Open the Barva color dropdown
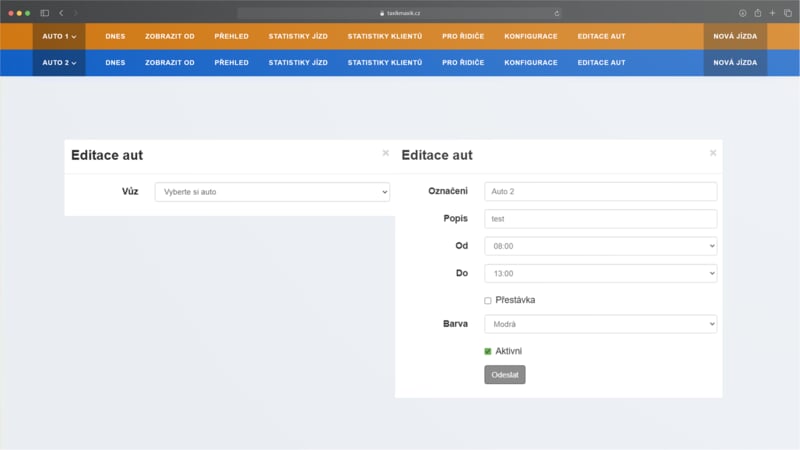800x450 pixels. tap(600, 324)
